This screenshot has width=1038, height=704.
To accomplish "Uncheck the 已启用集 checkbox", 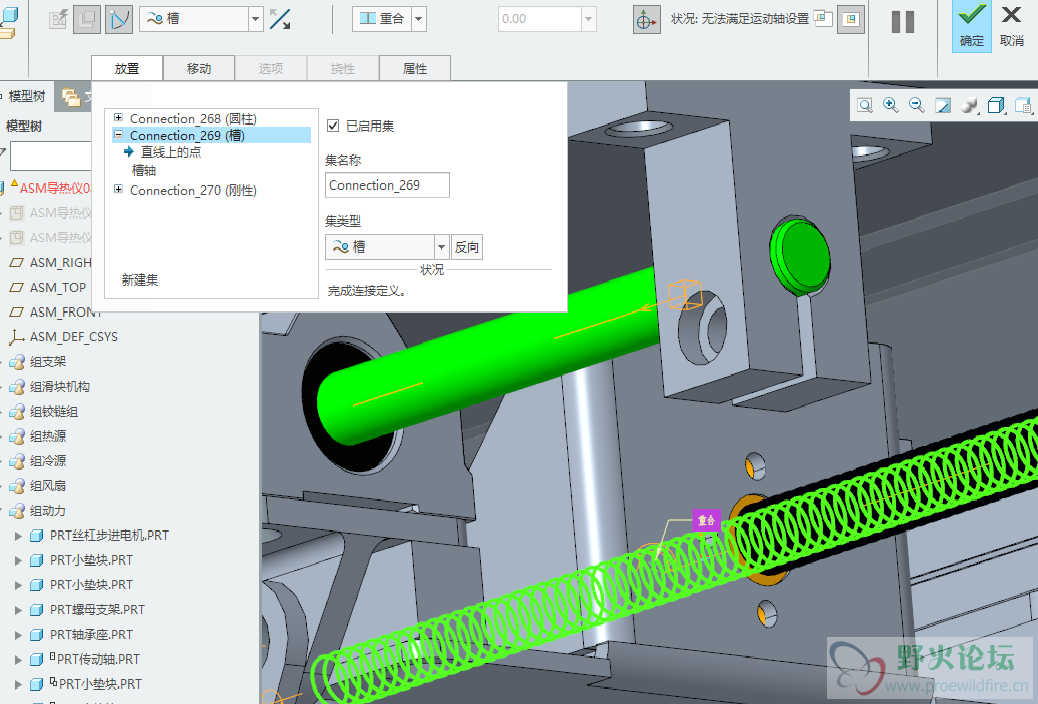I will click(x=334, y=126).
